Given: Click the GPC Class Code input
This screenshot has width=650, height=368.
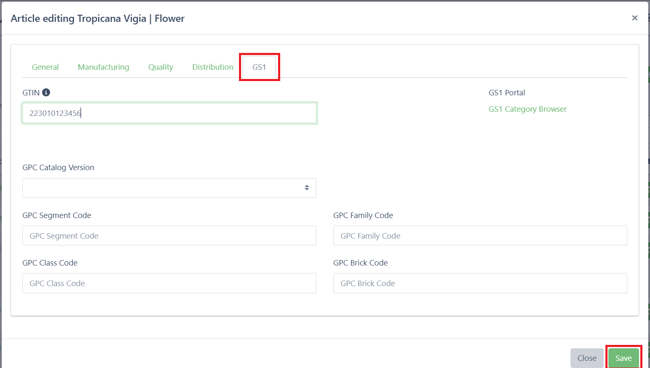Looking at the screenshot, I should pos(170,283).
